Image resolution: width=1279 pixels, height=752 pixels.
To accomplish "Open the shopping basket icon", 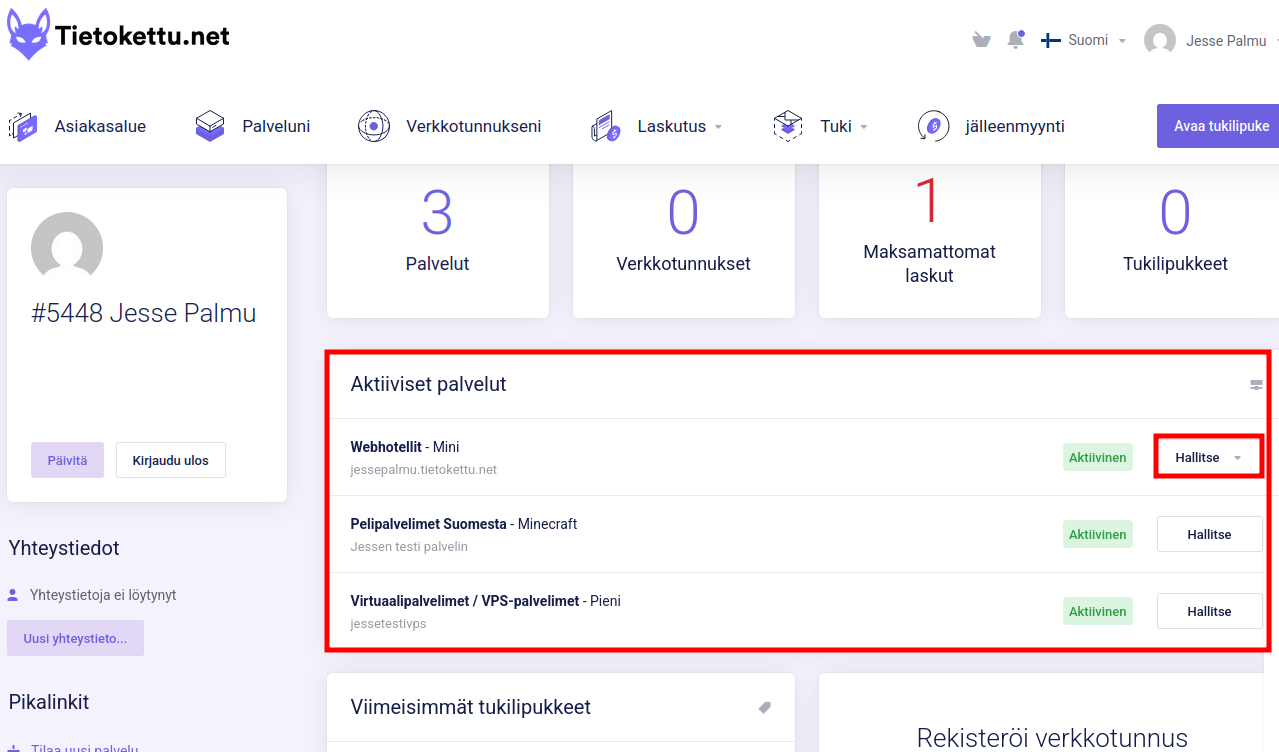I will coord(981,40).
